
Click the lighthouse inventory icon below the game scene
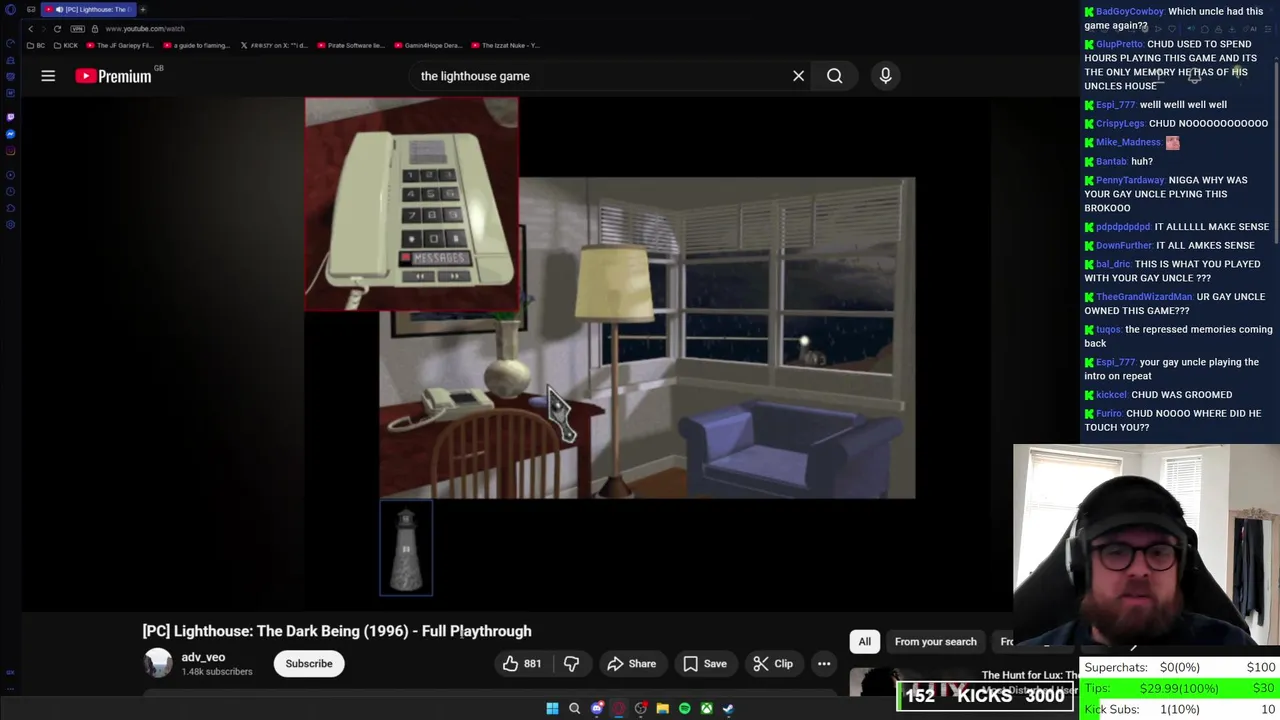point(406,549)
